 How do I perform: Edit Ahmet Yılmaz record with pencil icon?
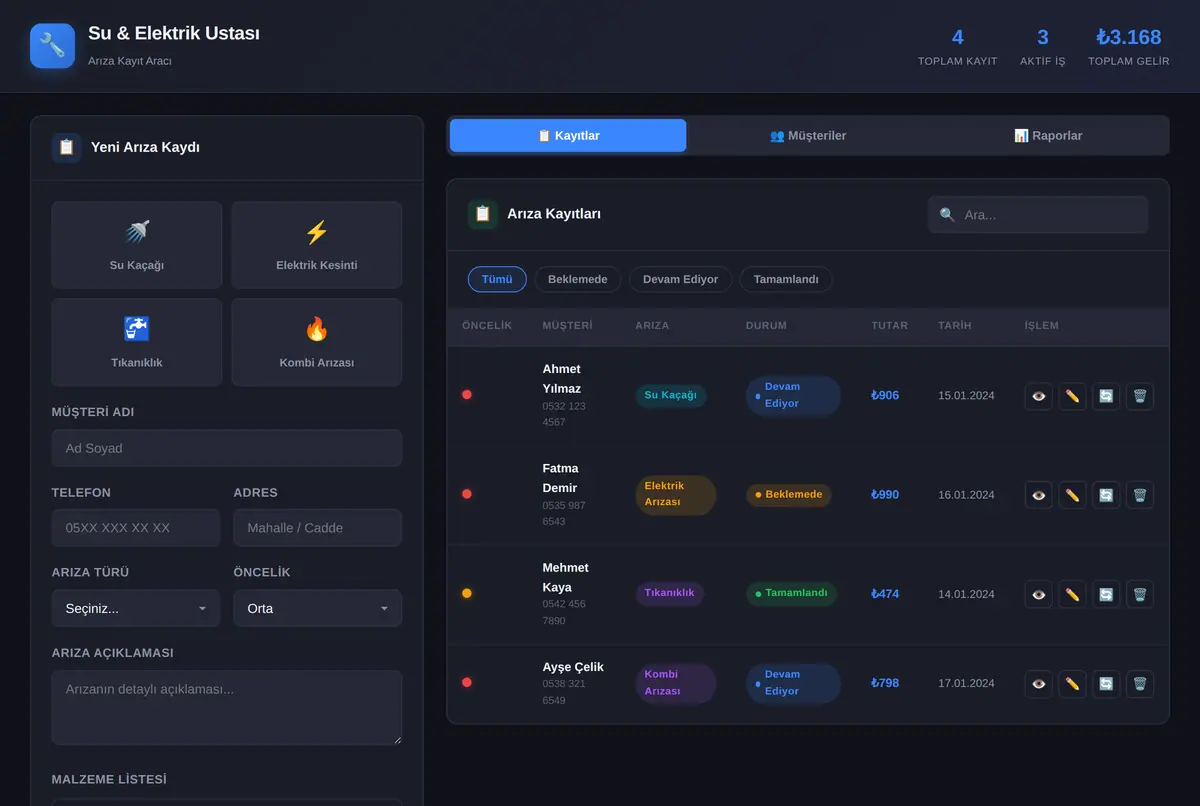[1072, 396]
